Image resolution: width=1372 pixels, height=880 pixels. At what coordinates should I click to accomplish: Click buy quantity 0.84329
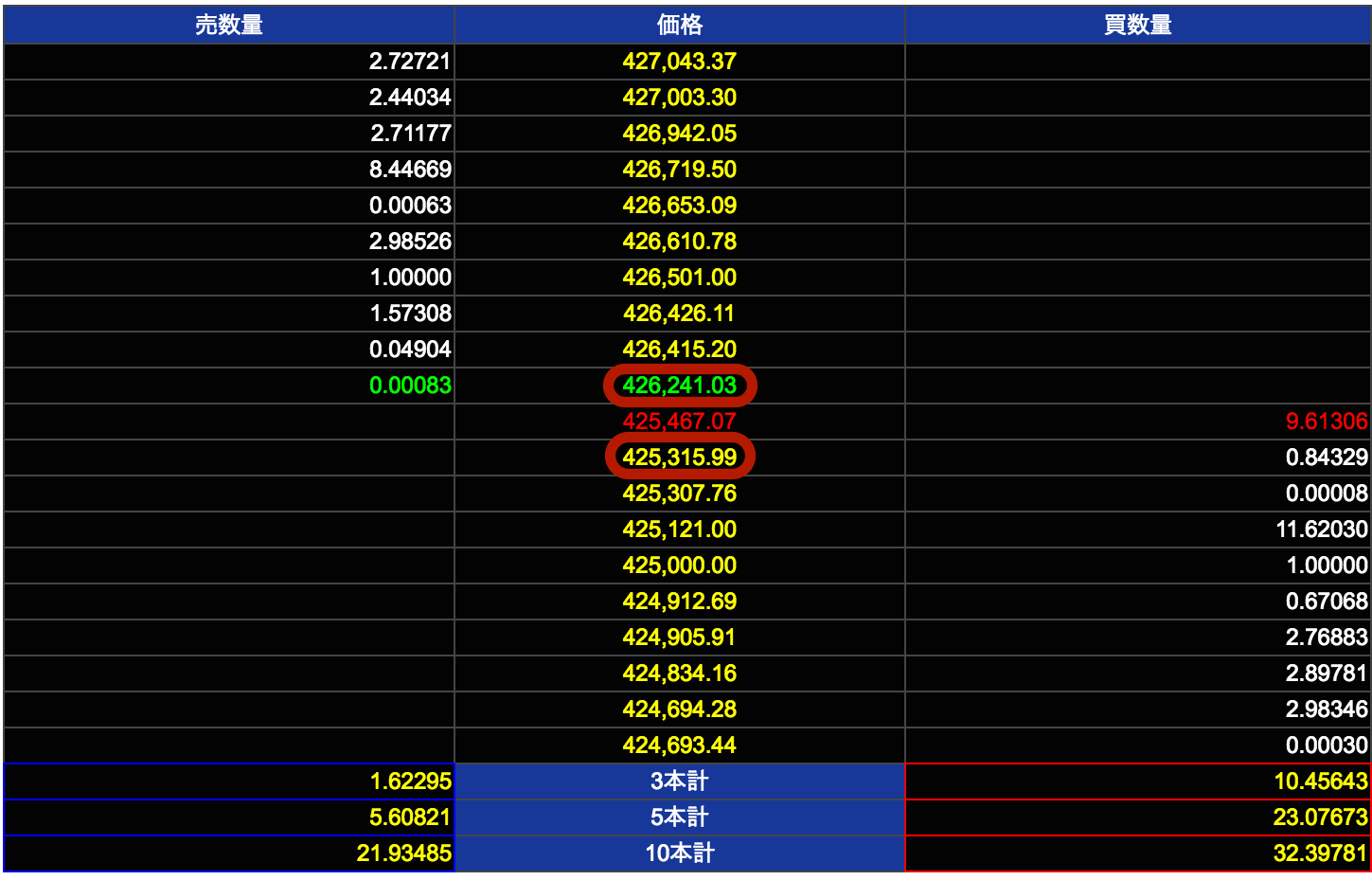pos(1327,458)
